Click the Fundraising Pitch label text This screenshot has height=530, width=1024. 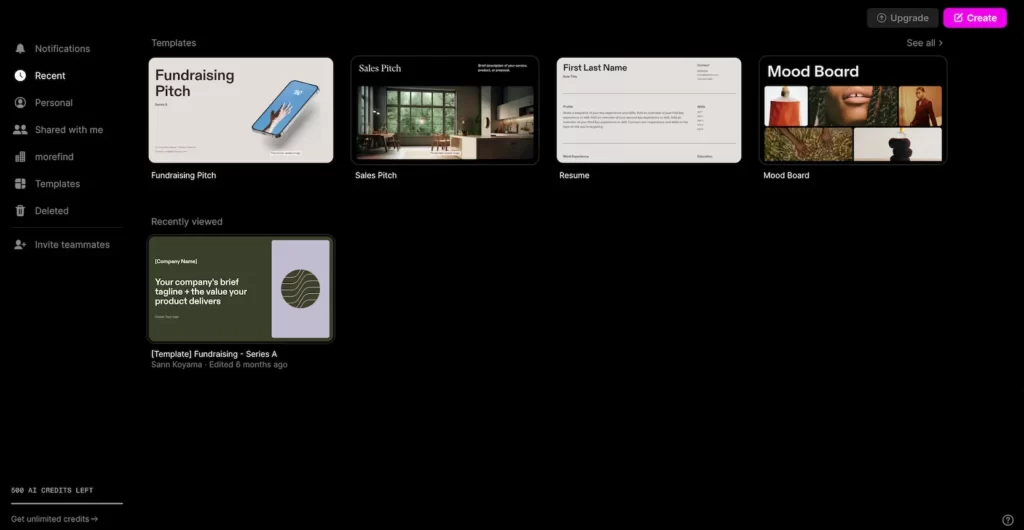[x=184, y=176]
